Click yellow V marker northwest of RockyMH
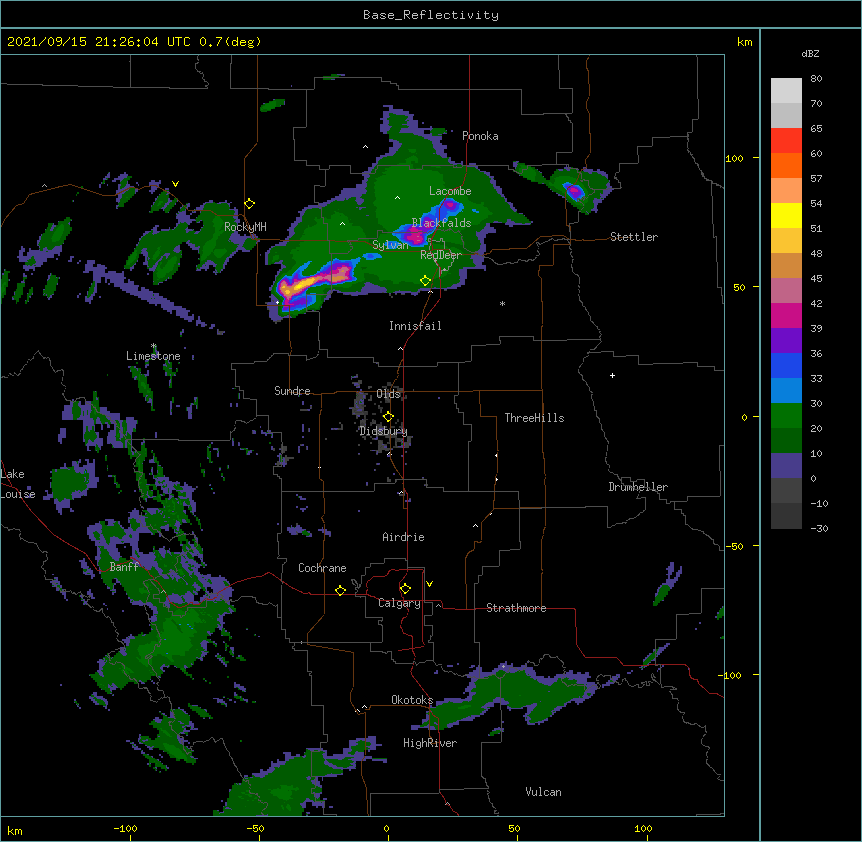The height and width of the screenshot is (842, 862). pyautogui.click(x=175, y=184)
